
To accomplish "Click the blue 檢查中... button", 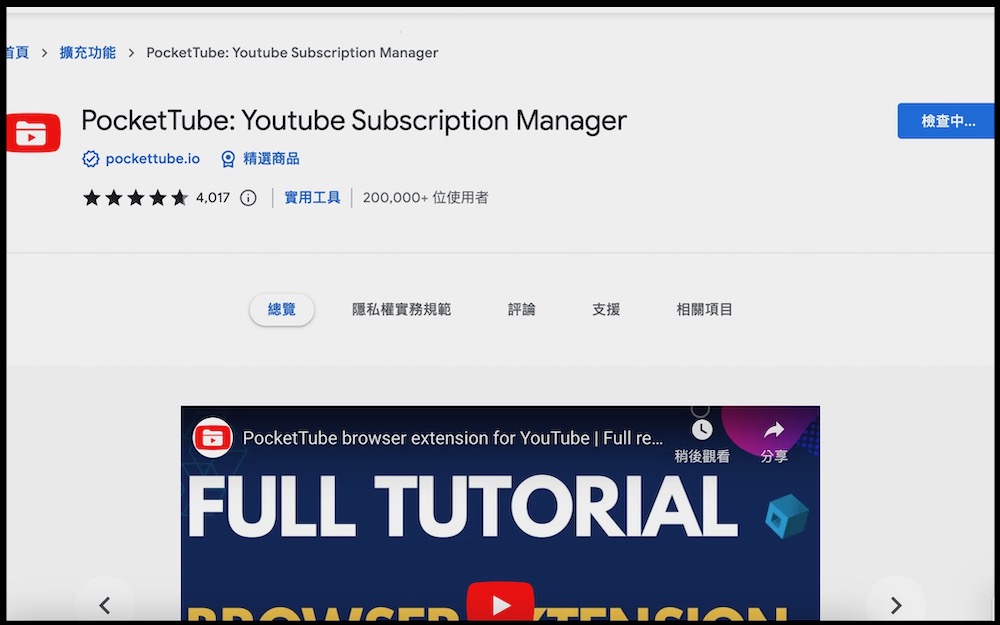I will tap(946, 121).
